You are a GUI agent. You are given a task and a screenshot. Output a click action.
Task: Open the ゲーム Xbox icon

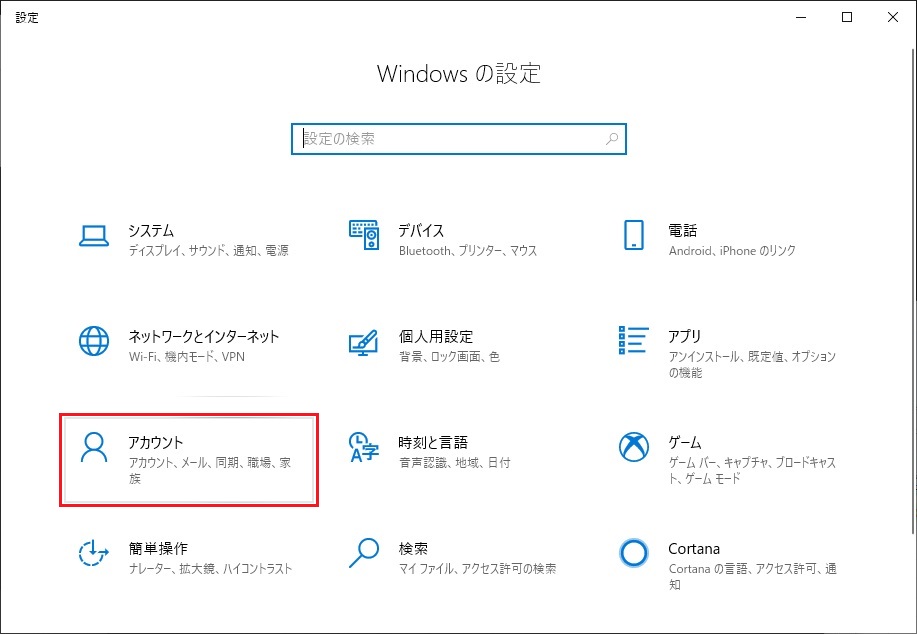point(634,447)
